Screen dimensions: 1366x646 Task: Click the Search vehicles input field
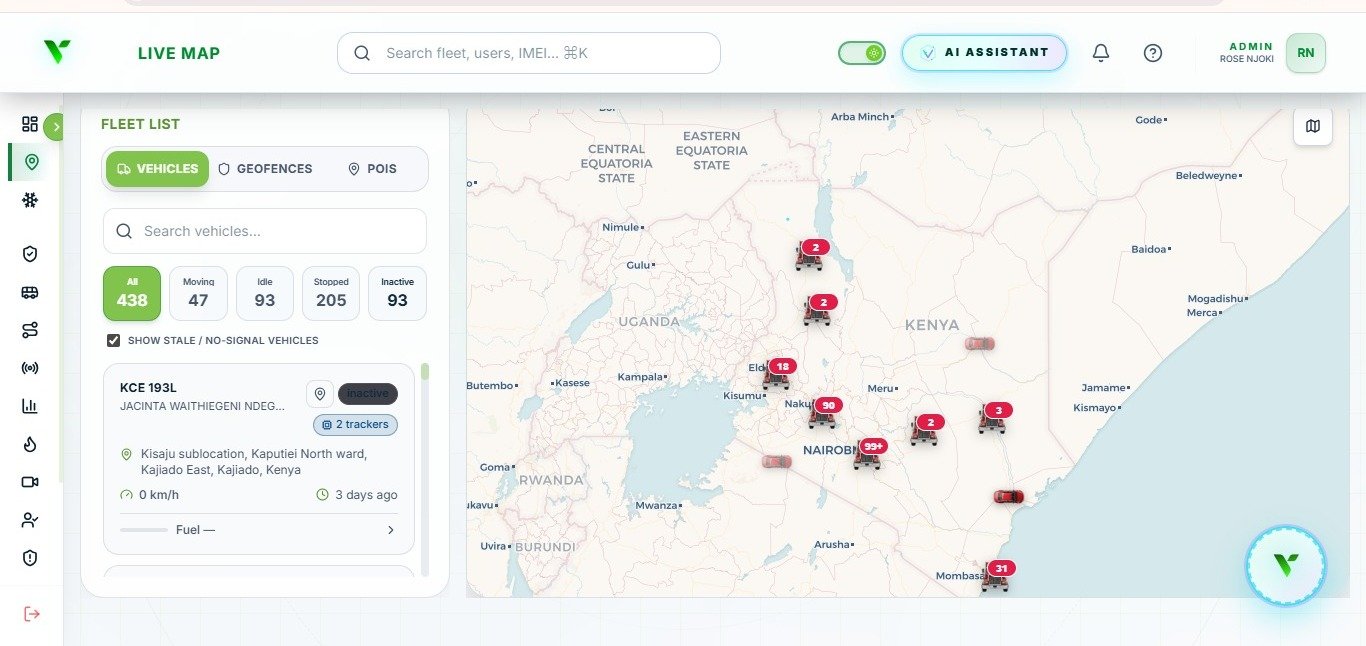coord(265,231)
